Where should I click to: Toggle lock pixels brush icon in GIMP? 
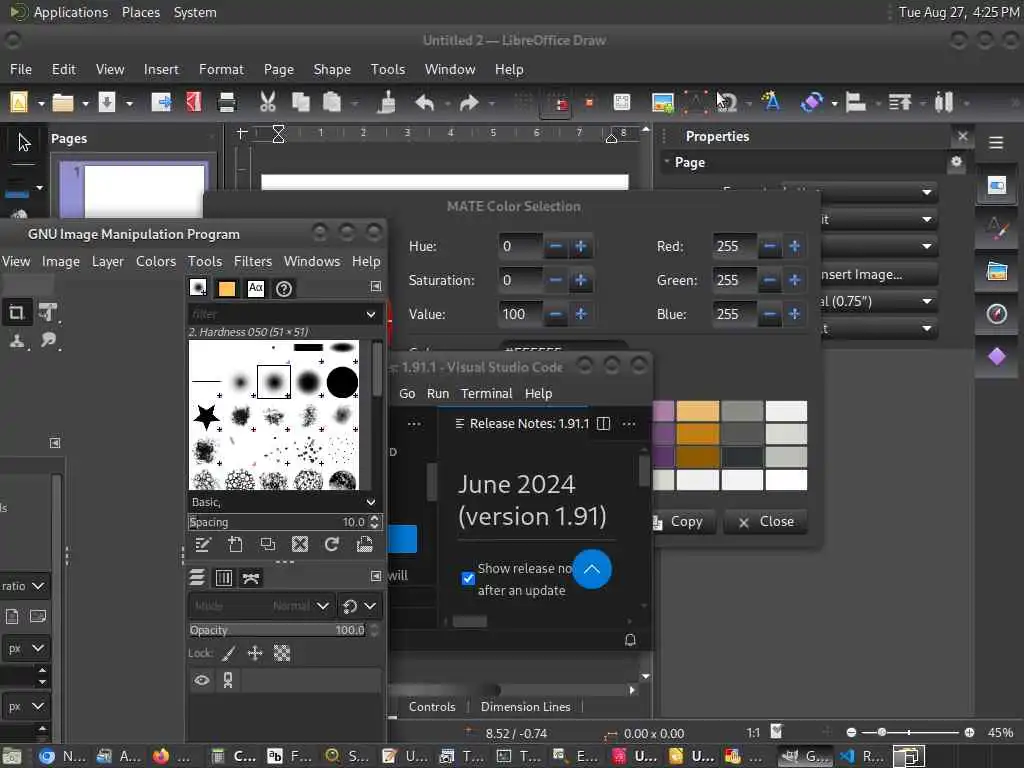(229, 653)
